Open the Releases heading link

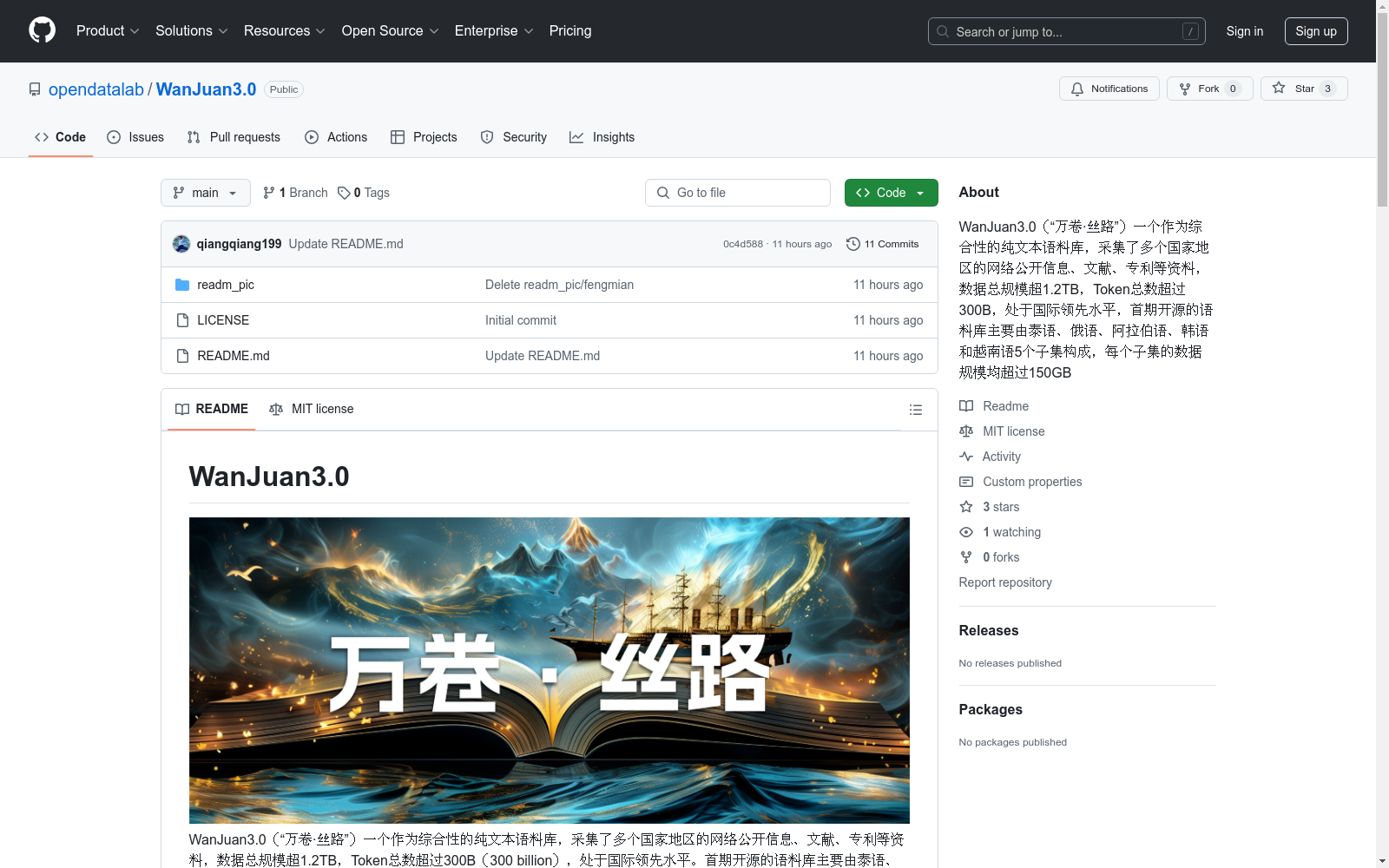[989, 630]
